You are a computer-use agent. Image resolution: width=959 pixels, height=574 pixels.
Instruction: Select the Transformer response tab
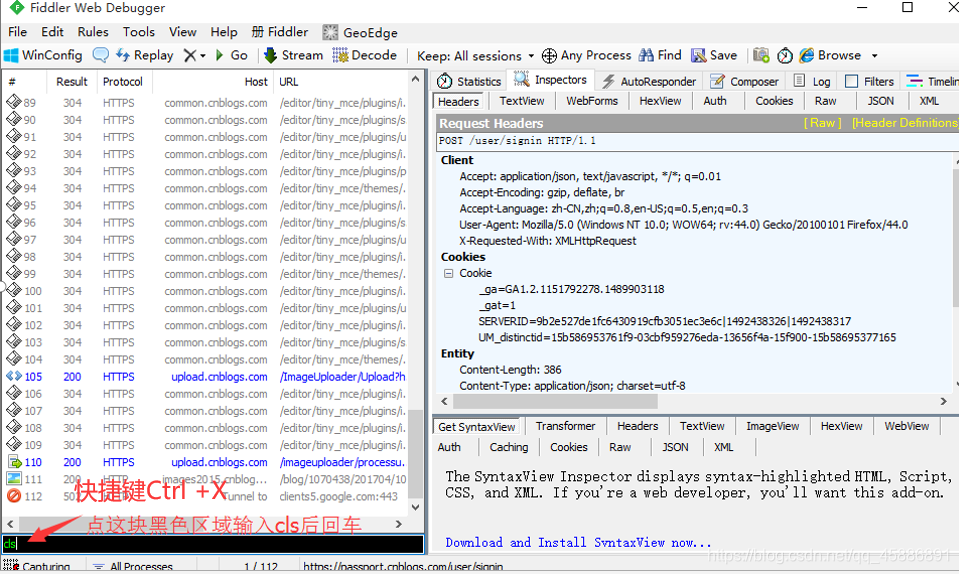565,426
